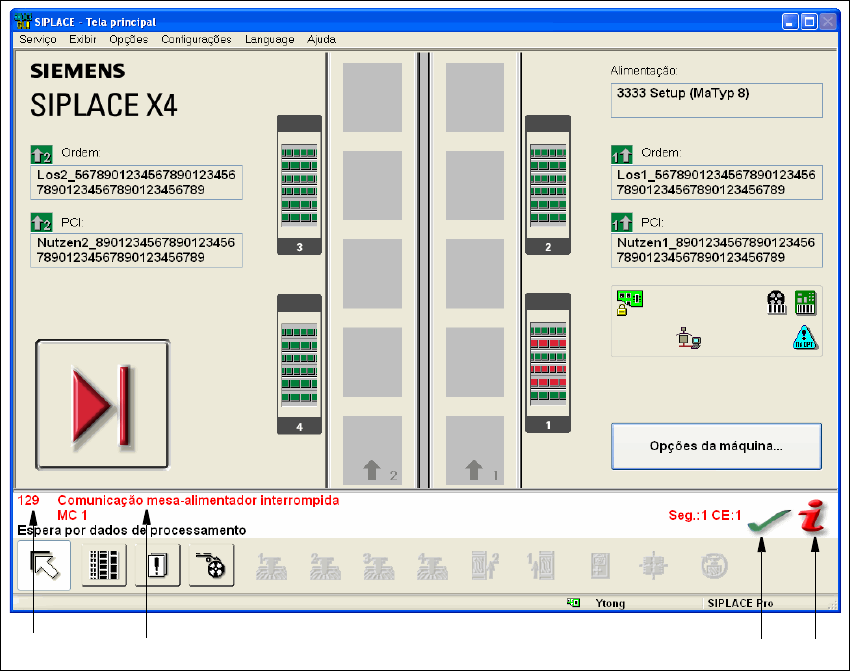The image size is (850, 671).
Task: Open the Opções menu
Action: [x=128, y=40]
